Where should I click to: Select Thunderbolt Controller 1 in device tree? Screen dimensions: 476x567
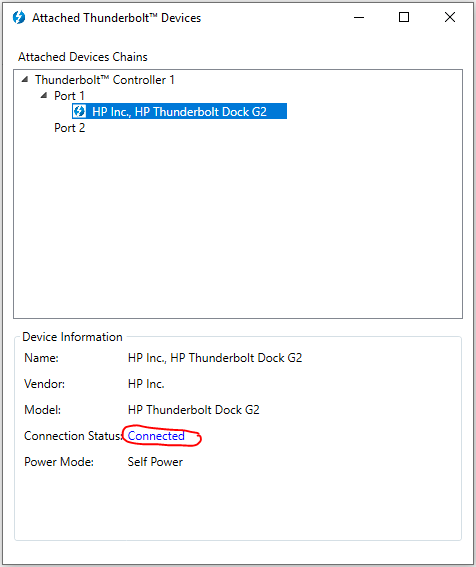pyautogui.click(x=105, y=80)
